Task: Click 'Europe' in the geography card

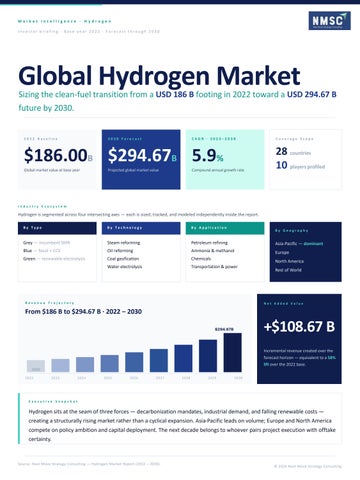Action: [282, 253]
